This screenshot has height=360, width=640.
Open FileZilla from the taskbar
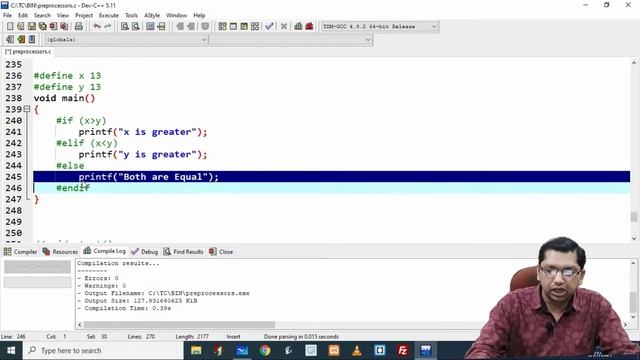[x=402, y=350]
